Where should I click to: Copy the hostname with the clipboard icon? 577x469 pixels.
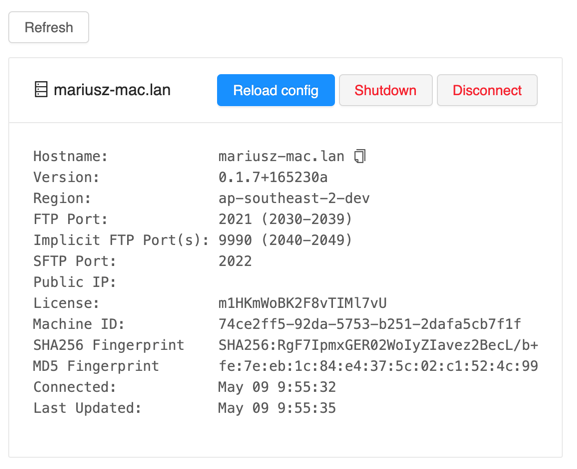click(x=360, y=156)
